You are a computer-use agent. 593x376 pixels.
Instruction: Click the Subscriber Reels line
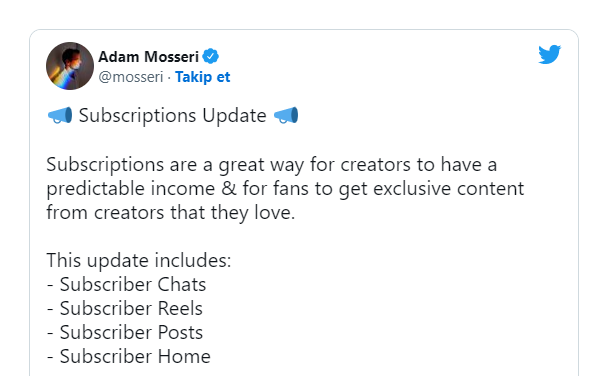125,308
